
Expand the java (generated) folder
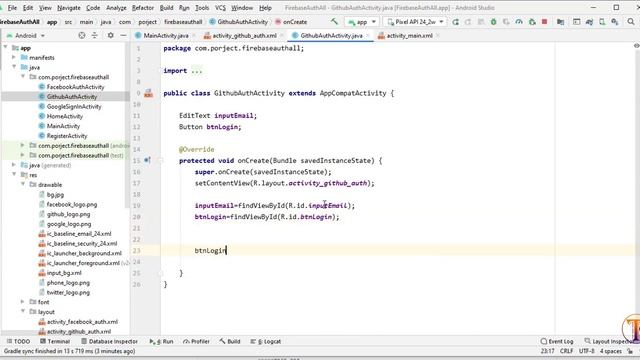[x=14, y=165]
